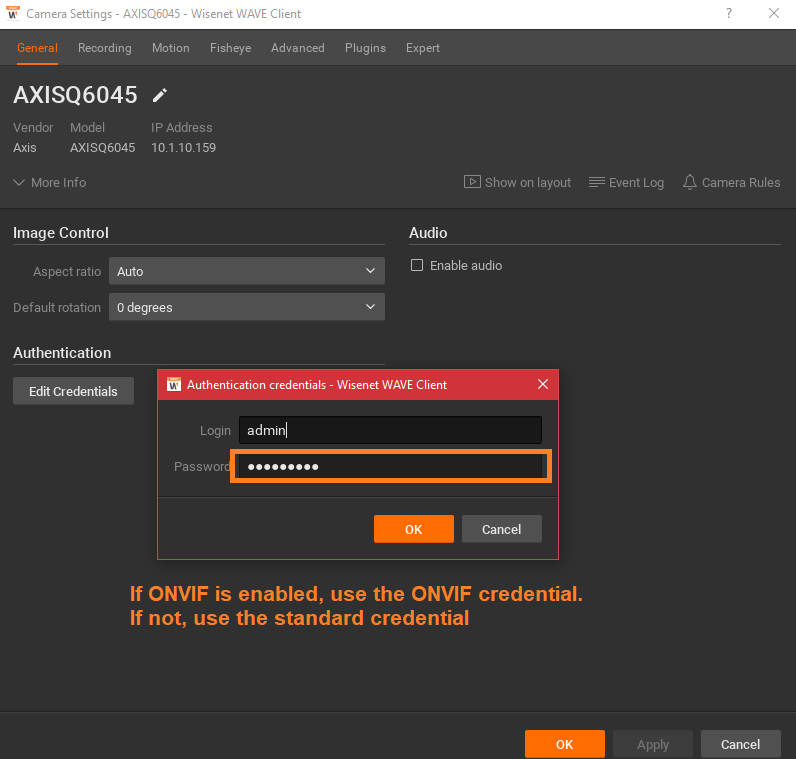Open the Fisheye tab
Image resolution: width=796 pixels, height=759 pixels.
(x=230, y=48)
